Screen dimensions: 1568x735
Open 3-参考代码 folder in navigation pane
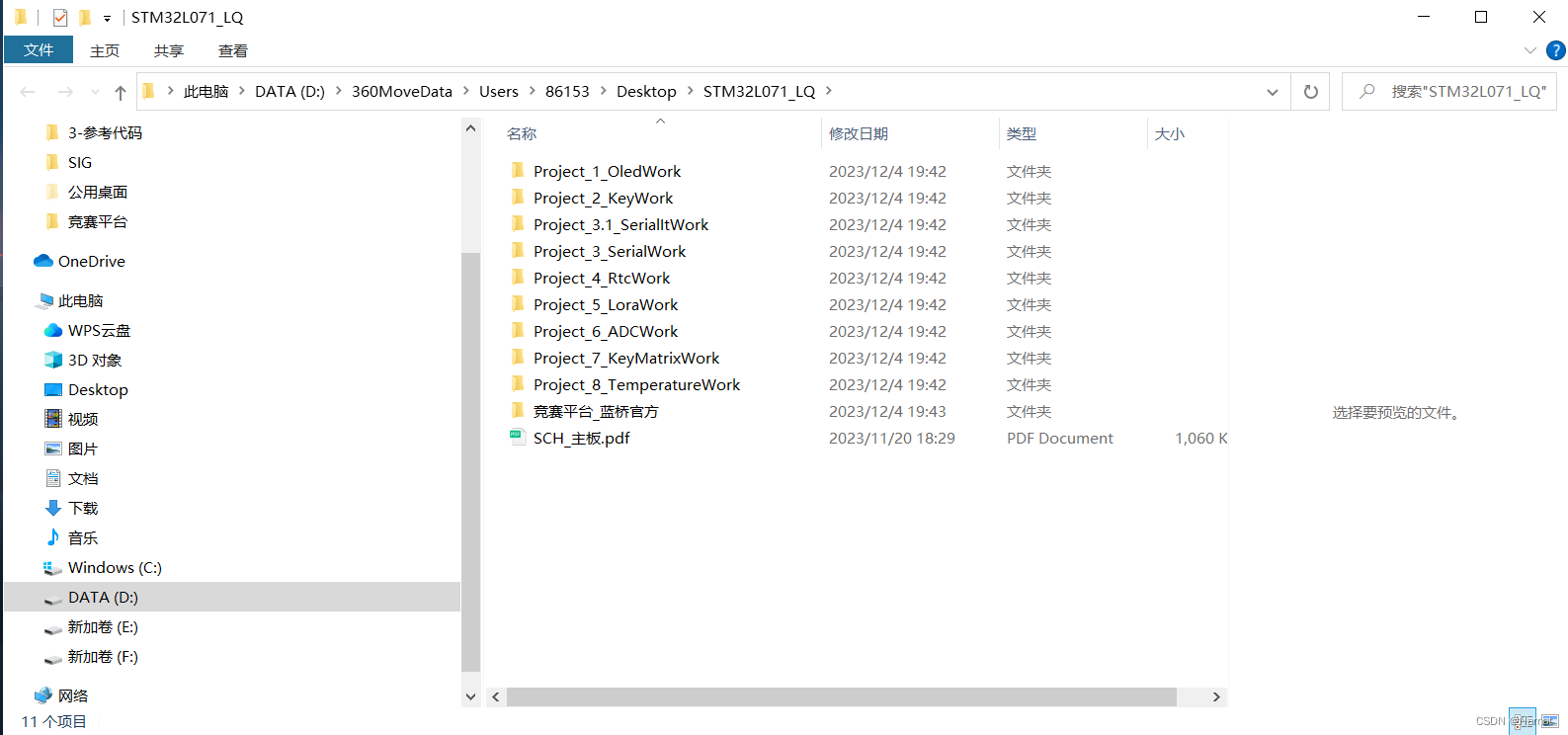[105, 132]
